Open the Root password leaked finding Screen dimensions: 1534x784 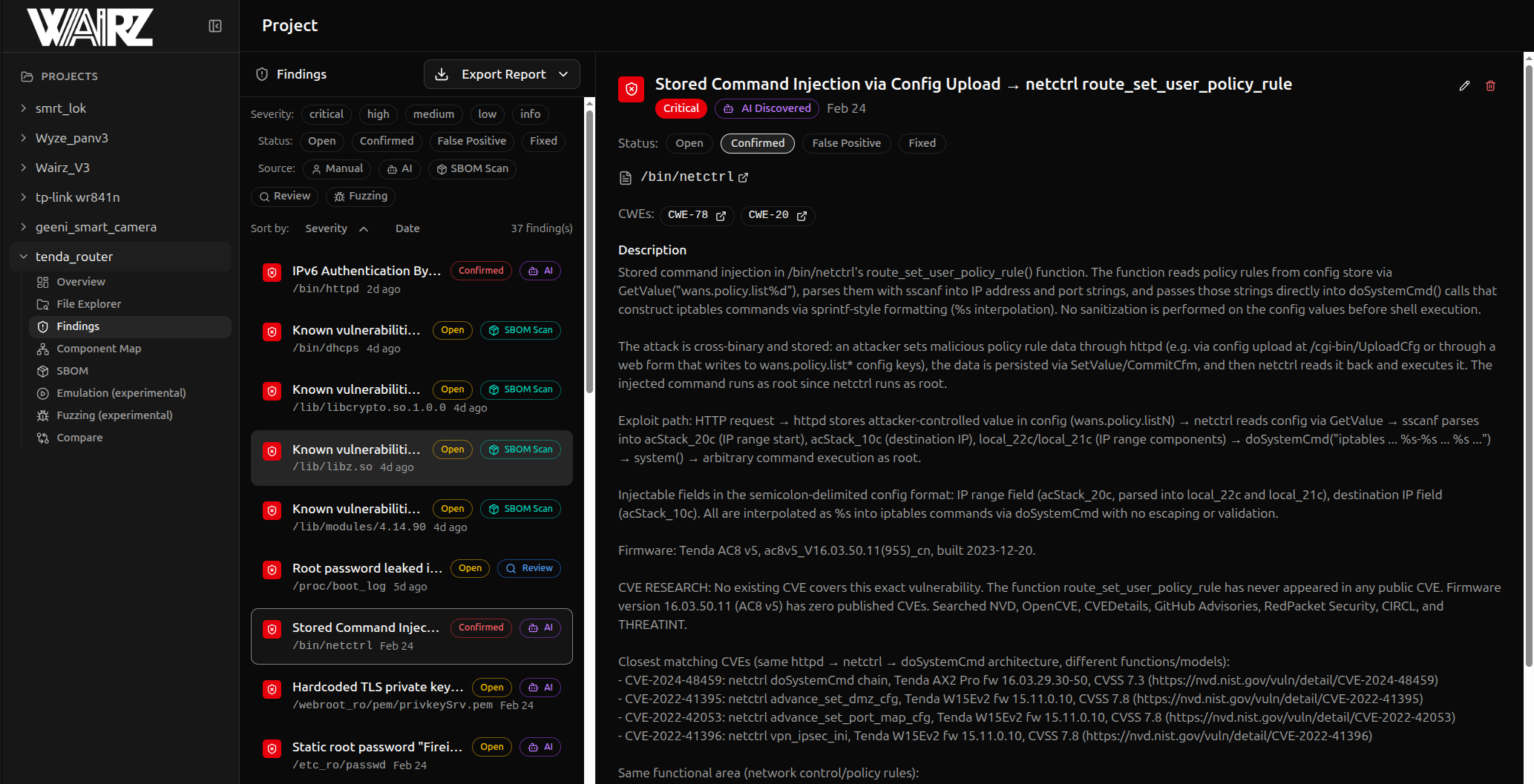pos(412,577)
